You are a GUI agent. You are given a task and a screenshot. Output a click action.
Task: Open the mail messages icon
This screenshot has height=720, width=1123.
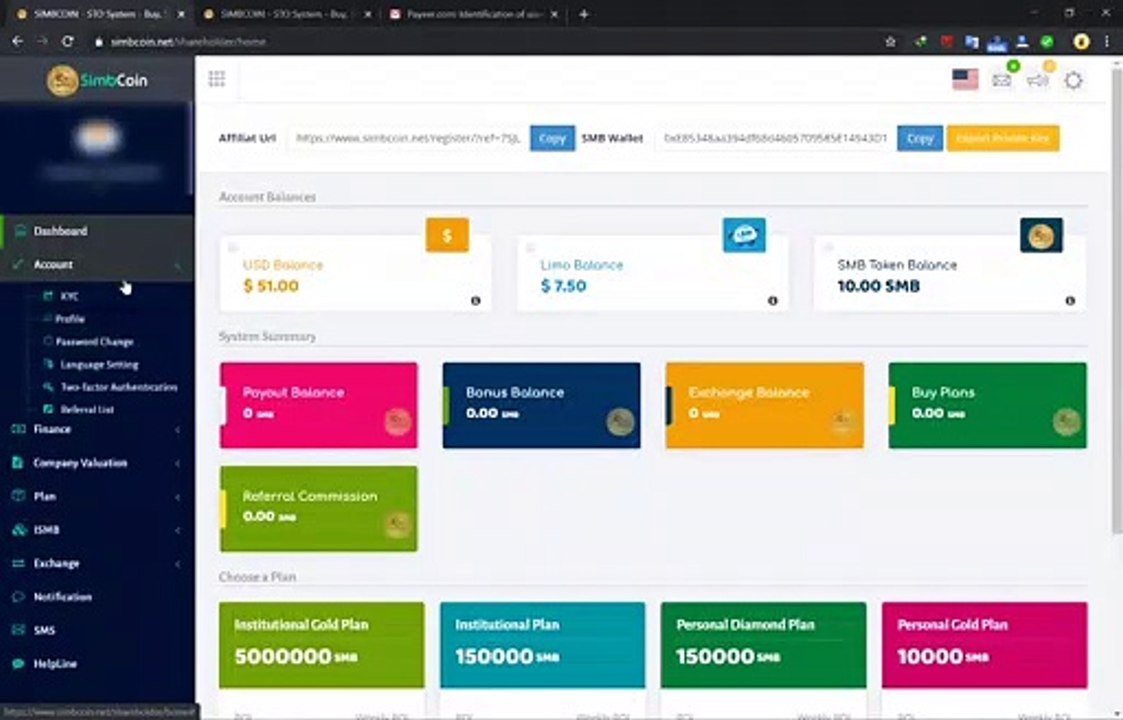pyautogui.click(x=1001, y=81)
